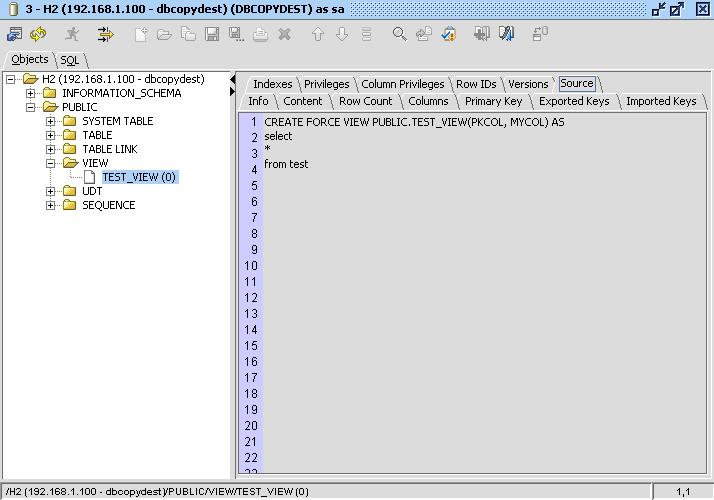The image size is (714, 500).
Task: Select TEST_VIEW (0) in the tree
Action: pos(138,177)
